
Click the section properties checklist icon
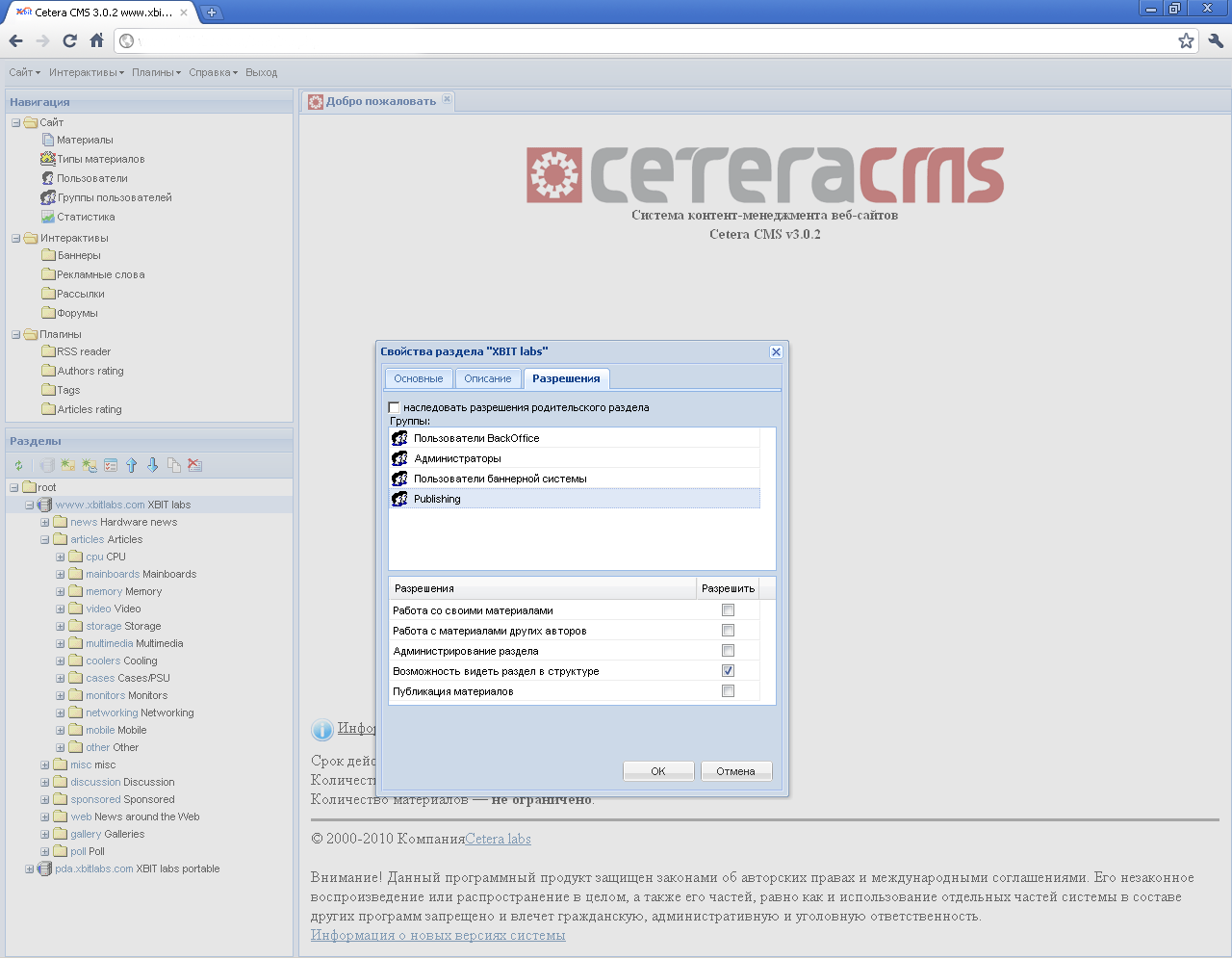(x=111, y=466)
